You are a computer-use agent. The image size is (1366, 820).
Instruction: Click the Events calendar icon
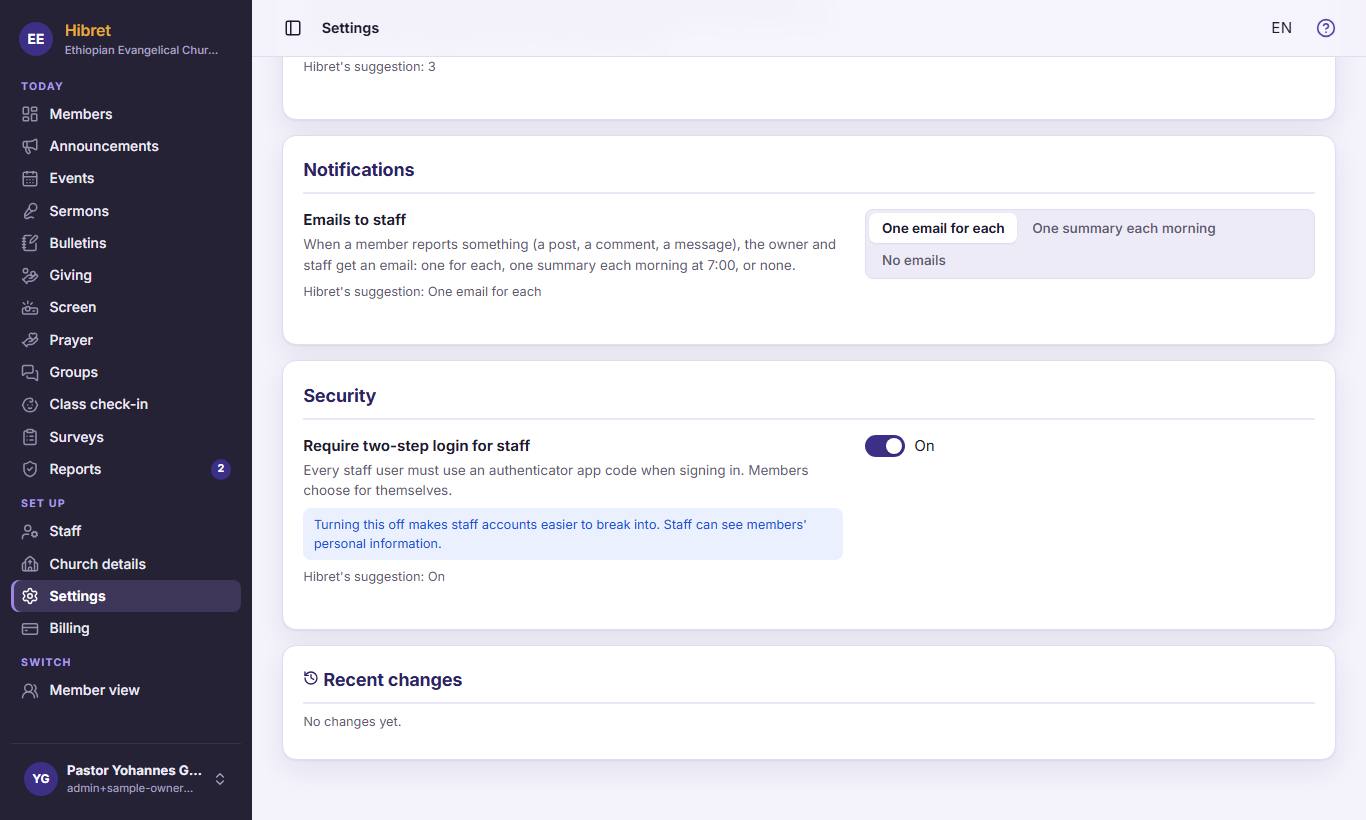pos(30,178)
